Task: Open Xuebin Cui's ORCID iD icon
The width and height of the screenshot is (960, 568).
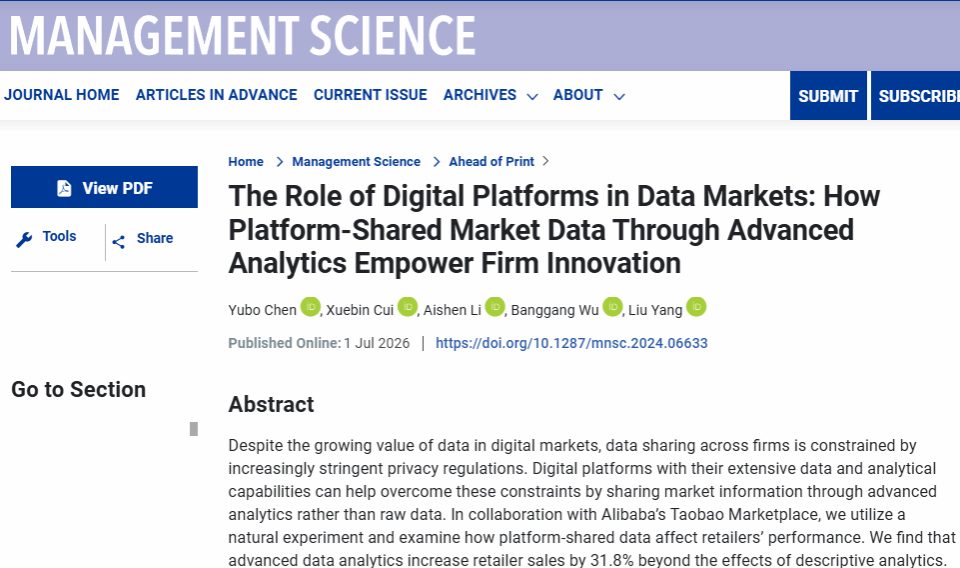Action: click(408, 307)
